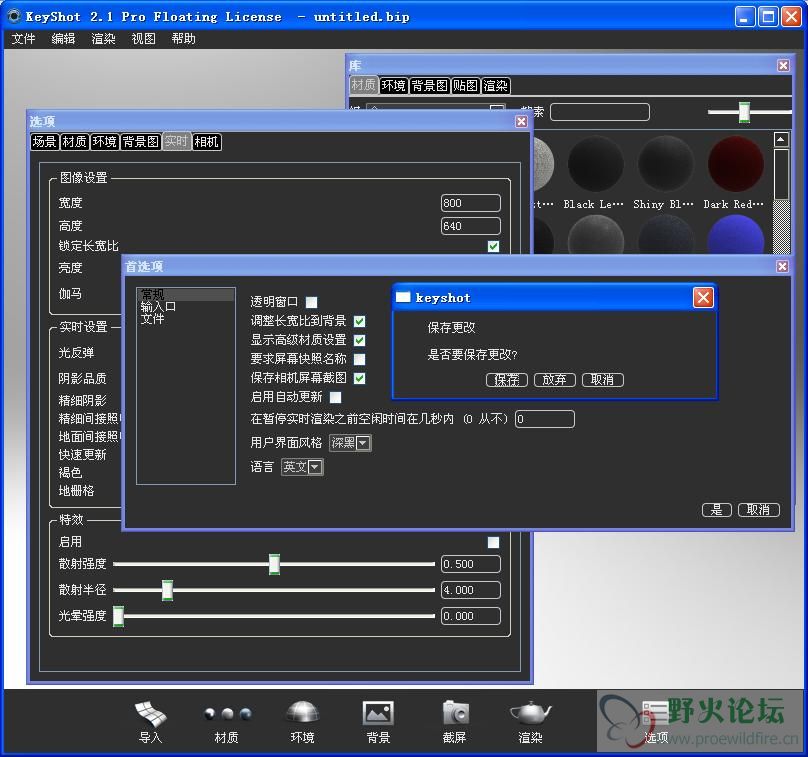808x757 pixels.
Task: Click the 保存 button in keyshot dialog
Action: click(507, 380)
